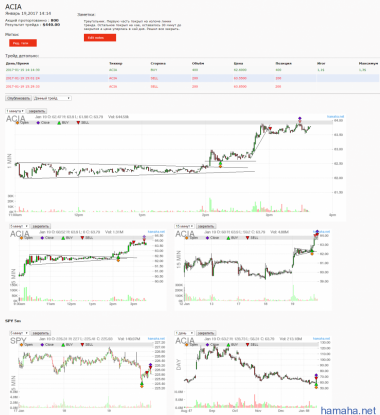Click the red Edit notes button
380x415 pixels.
pos(100,38)
